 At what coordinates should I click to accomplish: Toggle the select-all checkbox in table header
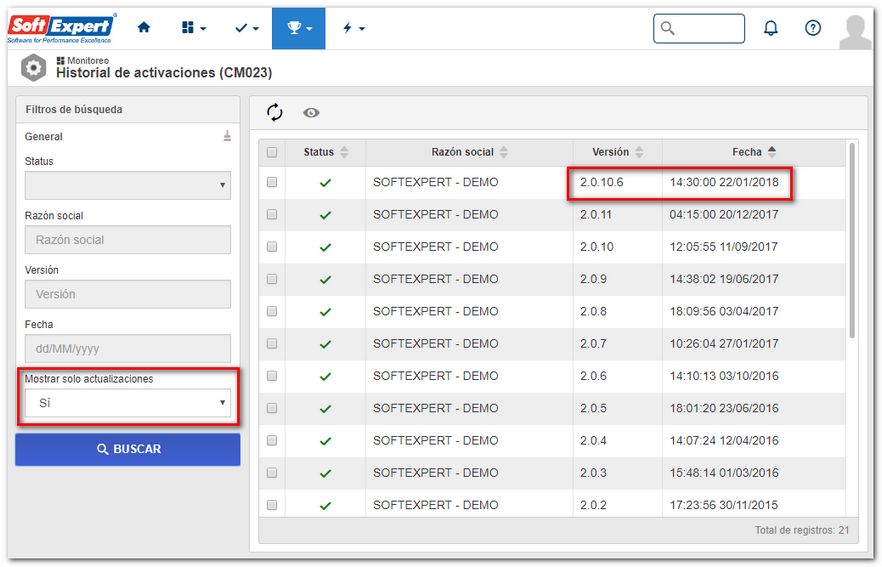point(272,152)
